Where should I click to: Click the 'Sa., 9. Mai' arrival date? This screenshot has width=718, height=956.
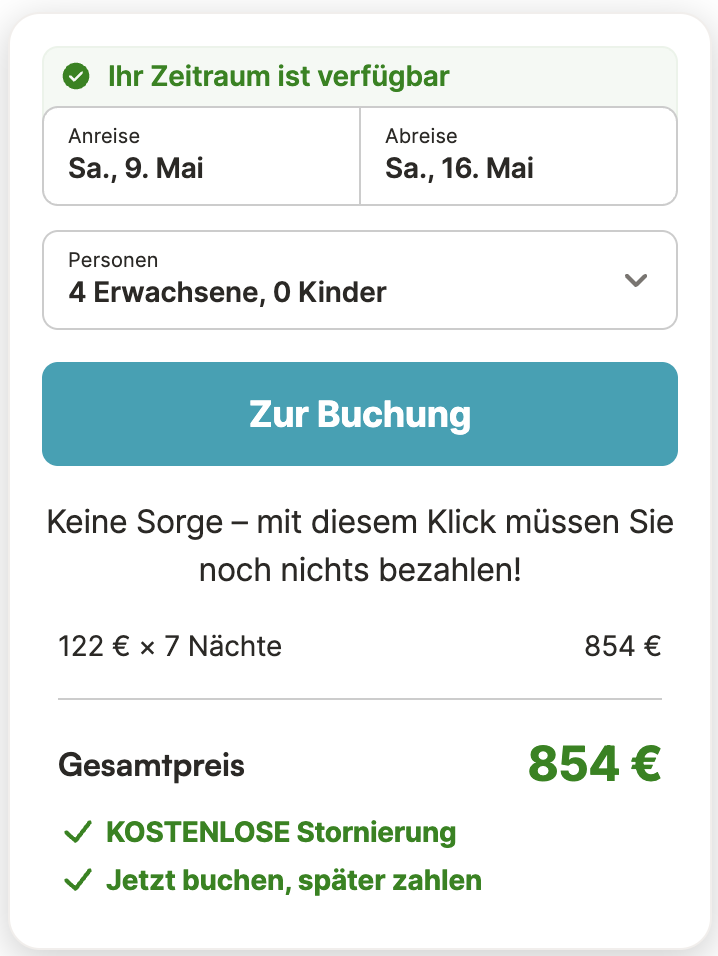[x=136, y=168]
